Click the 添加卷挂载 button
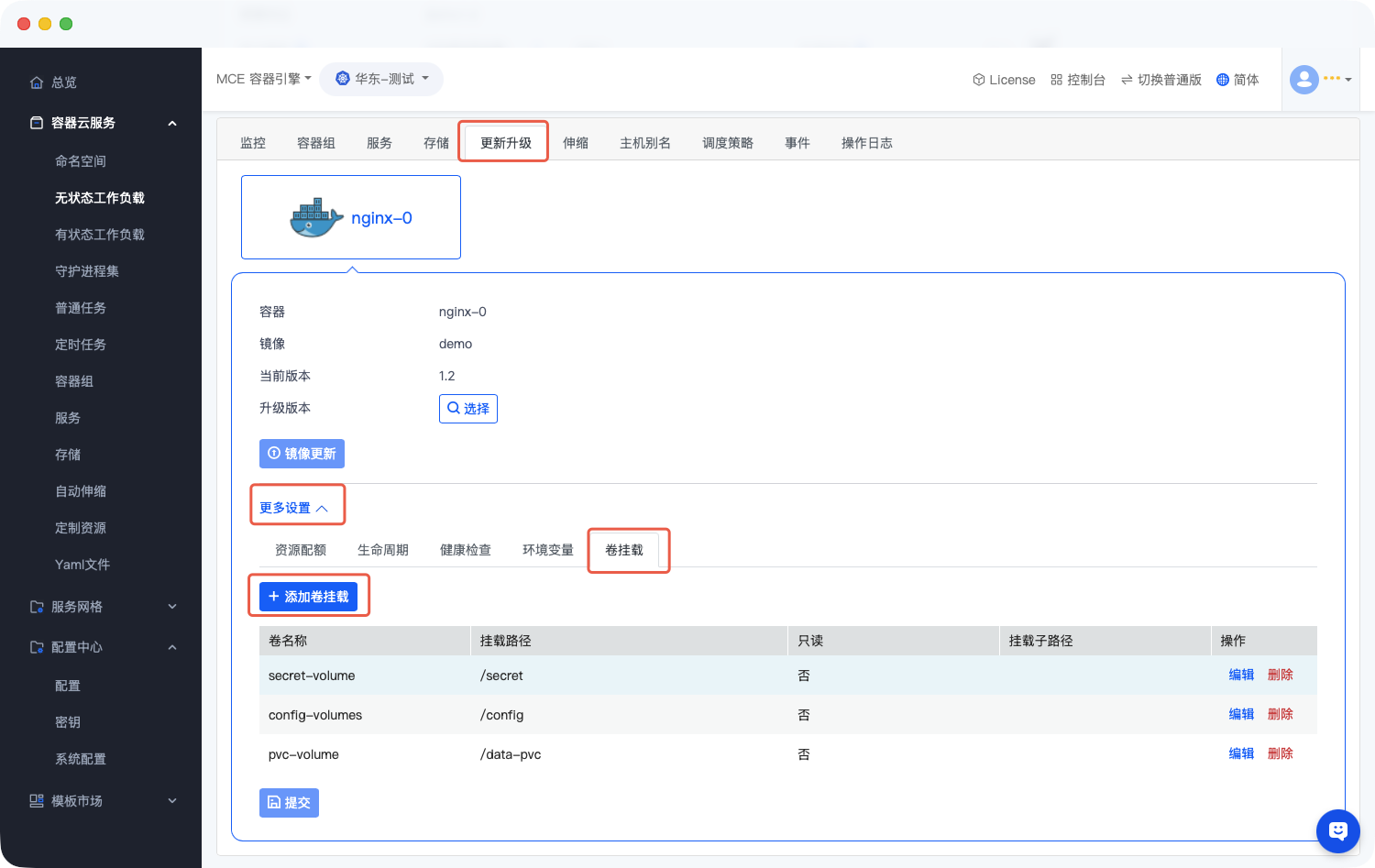 (308, 597)
